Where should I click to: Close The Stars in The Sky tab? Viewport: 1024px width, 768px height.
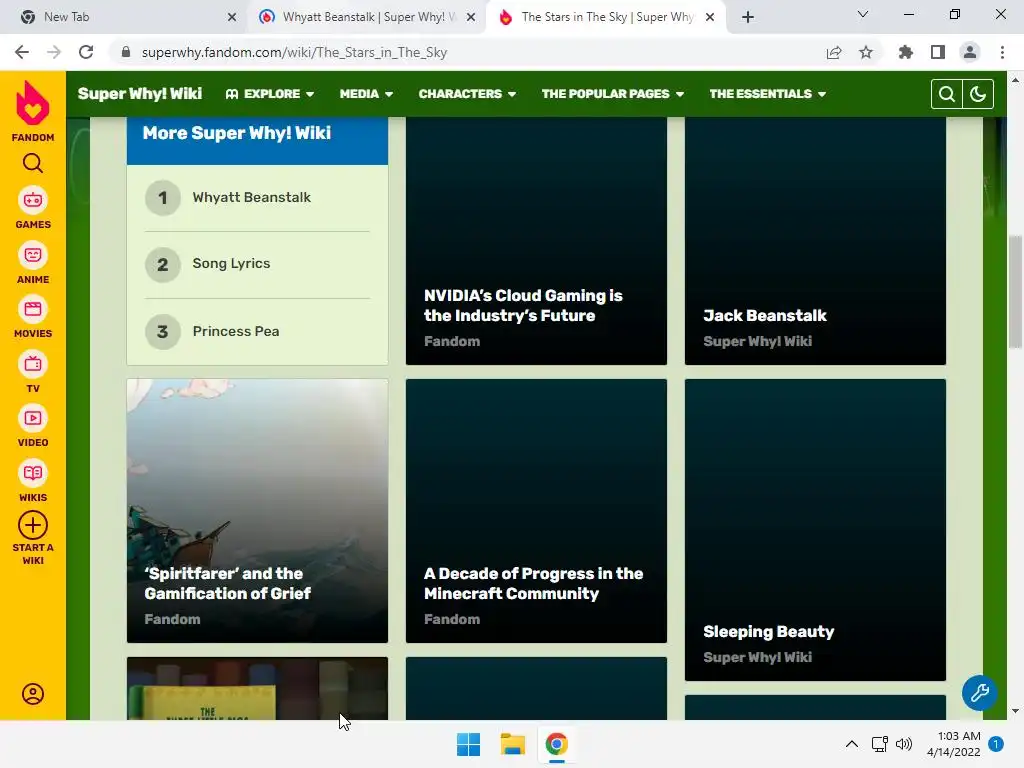pyautogui.click(x=710, y=18)
